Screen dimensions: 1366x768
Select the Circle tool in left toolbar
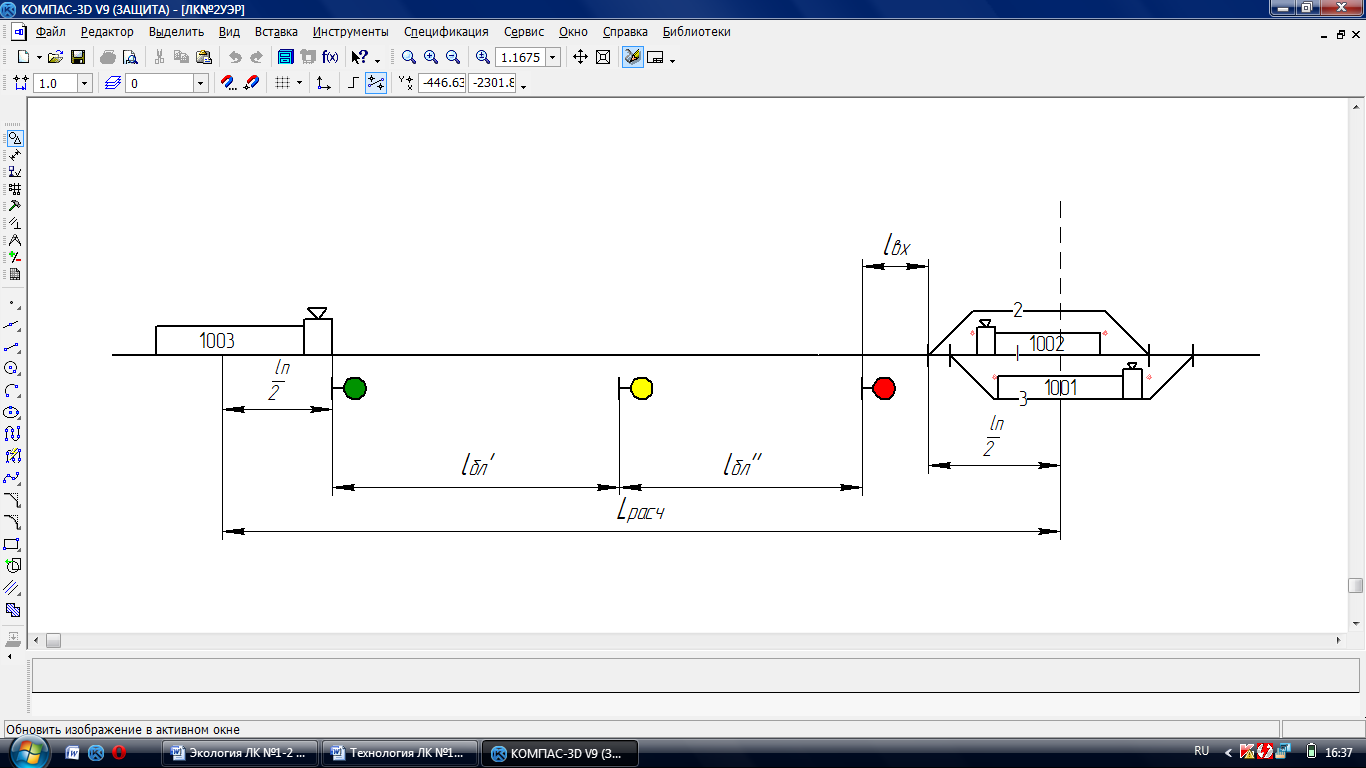[13, 368]
